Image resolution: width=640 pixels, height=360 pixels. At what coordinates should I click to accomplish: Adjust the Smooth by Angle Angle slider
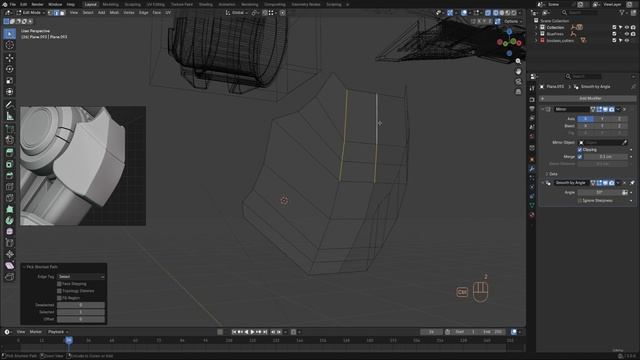click(x=600, y=192)
